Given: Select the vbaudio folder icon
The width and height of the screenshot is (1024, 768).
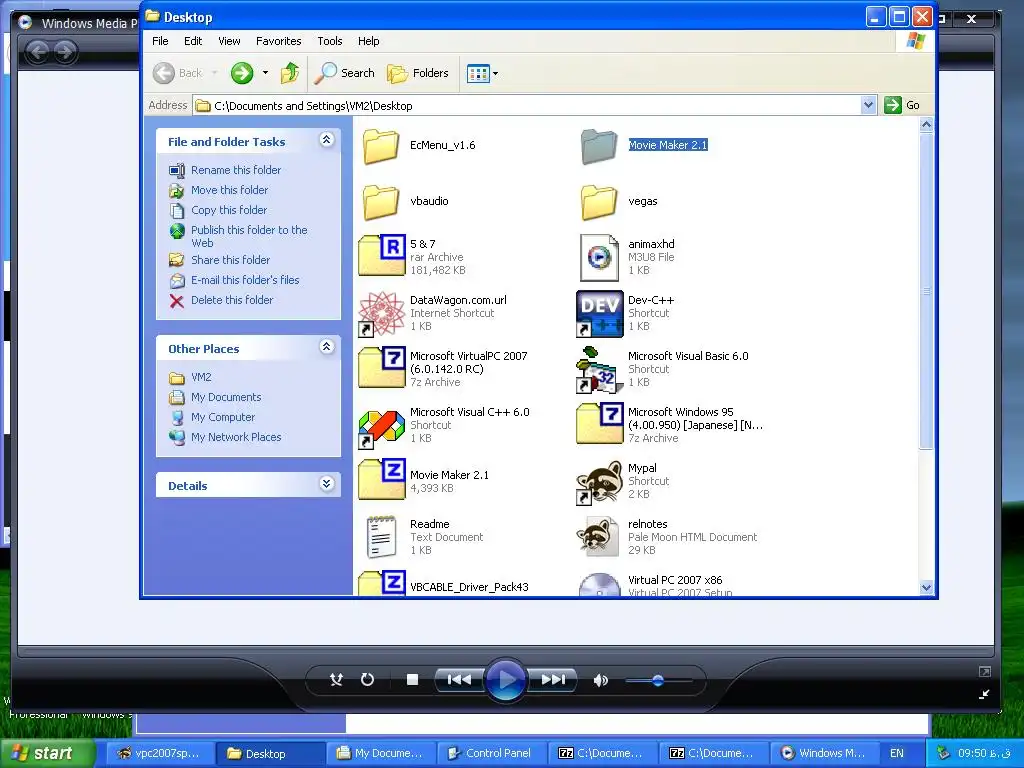Looking at the screenshot, I should (381, 202).
